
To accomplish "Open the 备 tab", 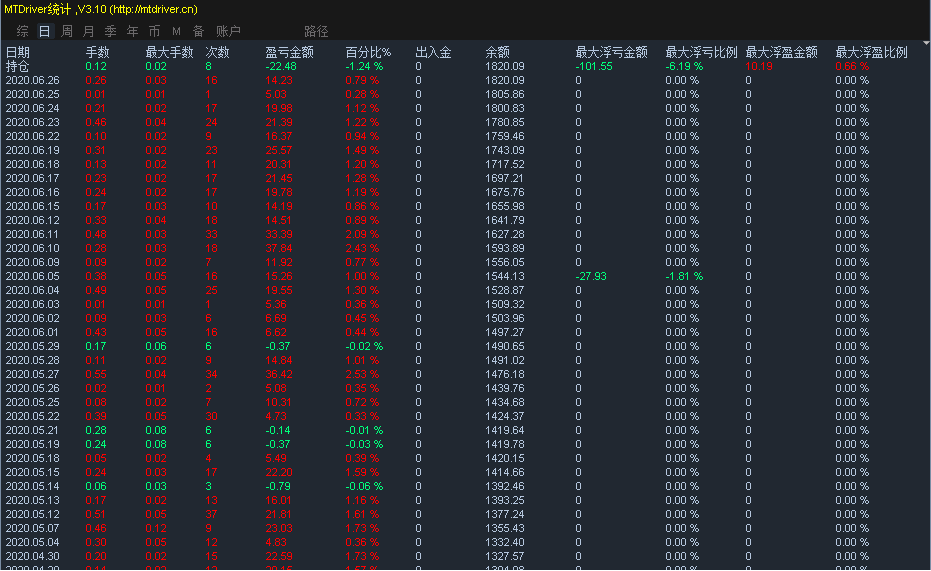I will [198, 31].
